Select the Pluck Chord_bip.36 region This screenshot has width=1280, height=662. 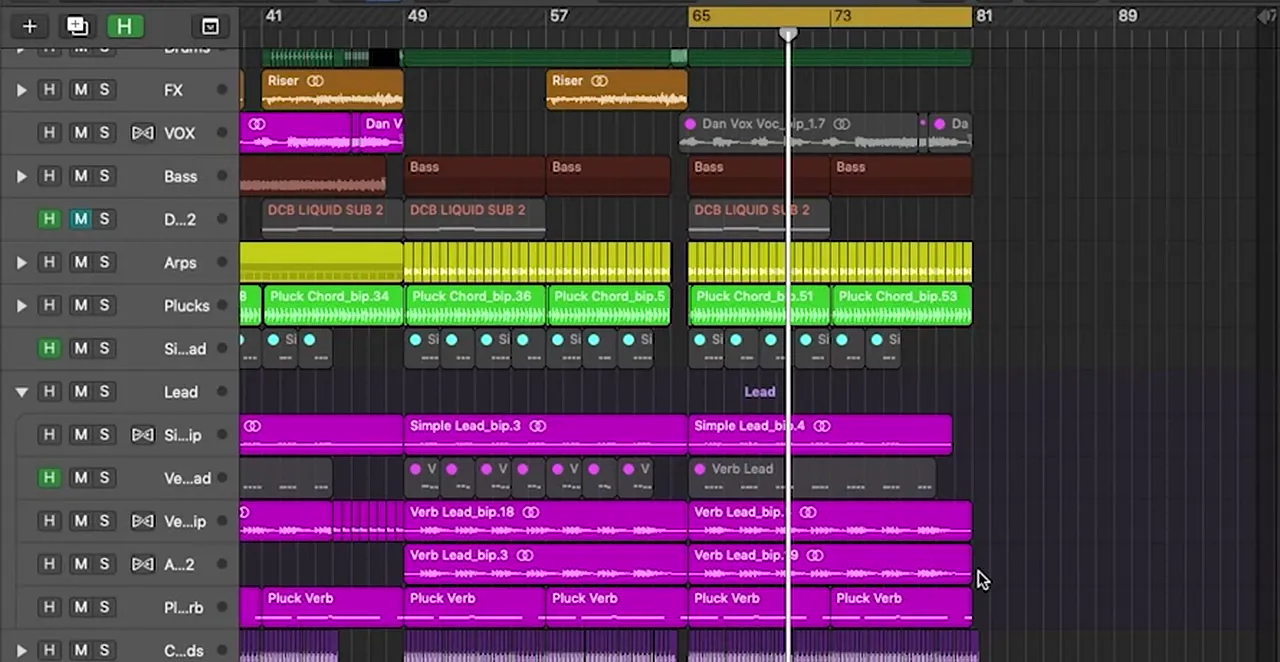[x=475, y=305]
